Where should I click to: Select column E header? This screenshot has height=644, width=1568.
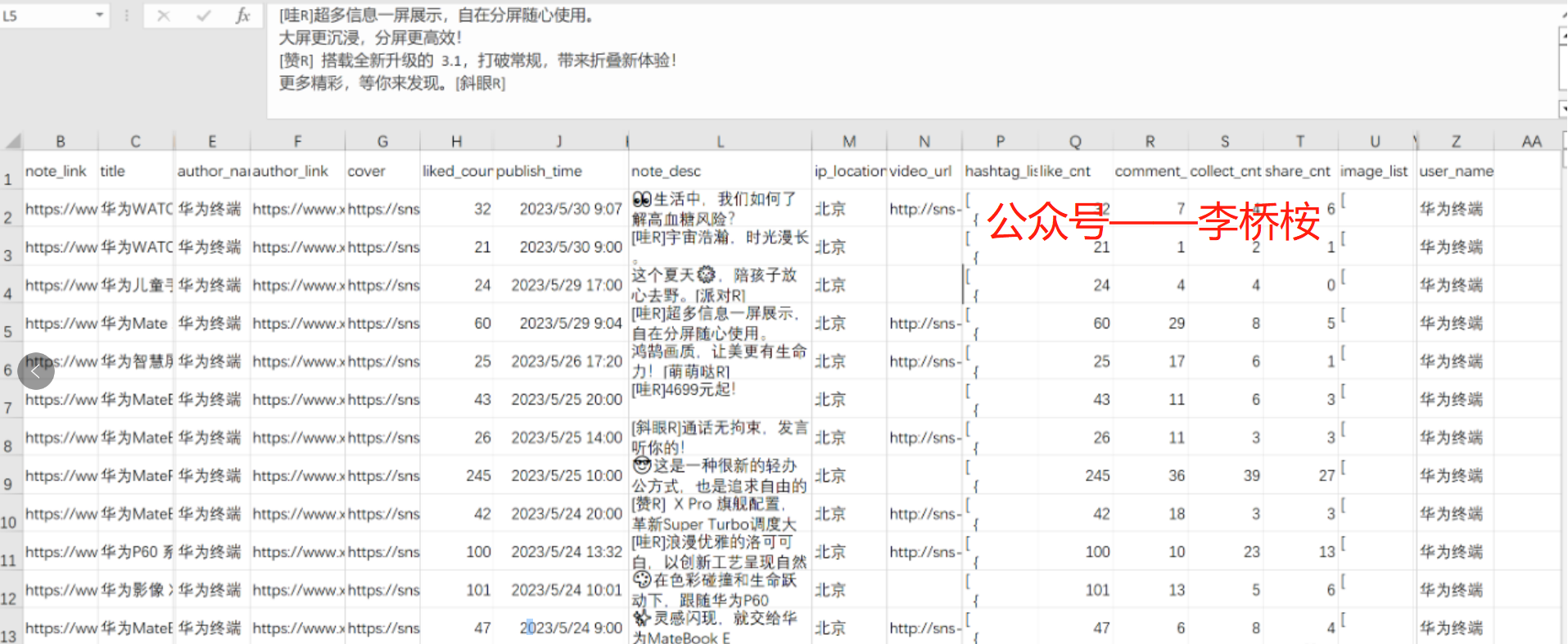pyautogui.click(x=212, y=141)
